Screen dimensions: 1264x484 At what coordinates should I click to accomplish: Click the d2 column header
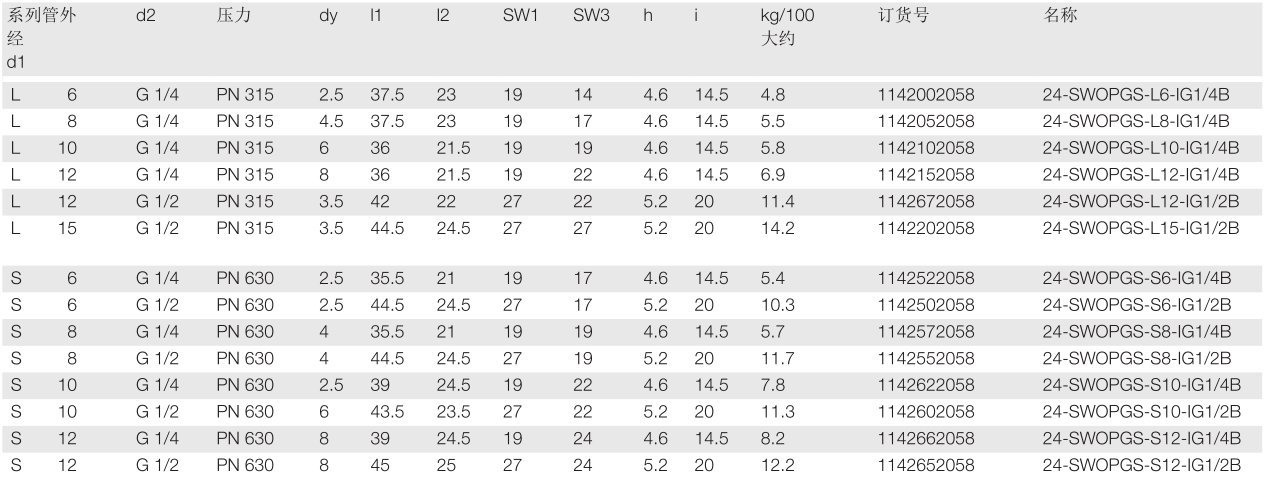pyautogui.click(x=145, y=16)
